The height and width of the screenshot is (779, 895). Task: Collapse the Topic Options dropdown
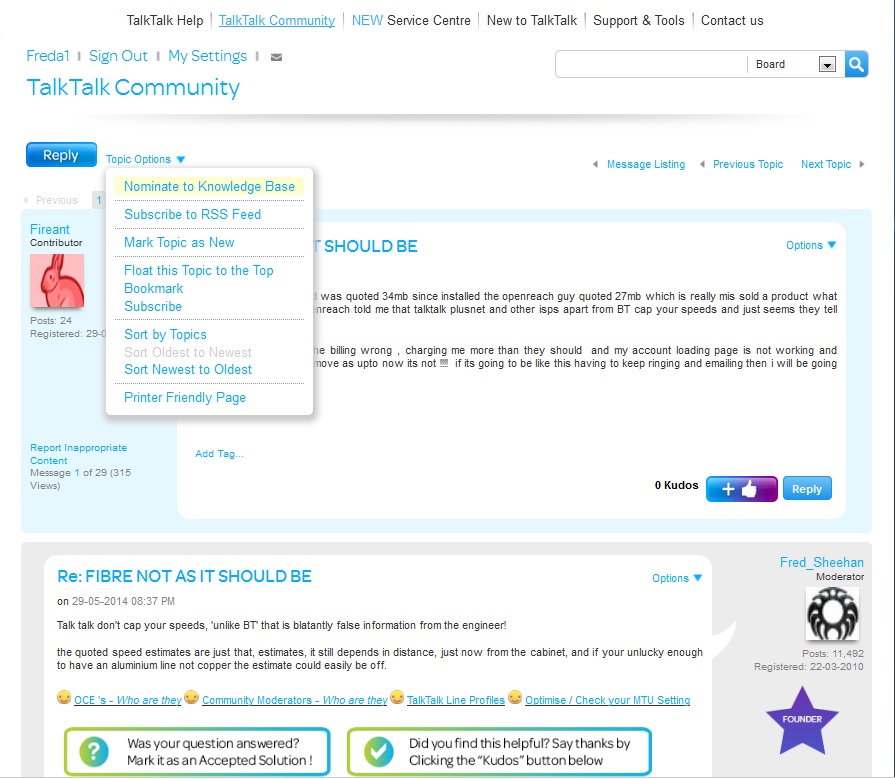pyautogui.click(x=146, y=159)
